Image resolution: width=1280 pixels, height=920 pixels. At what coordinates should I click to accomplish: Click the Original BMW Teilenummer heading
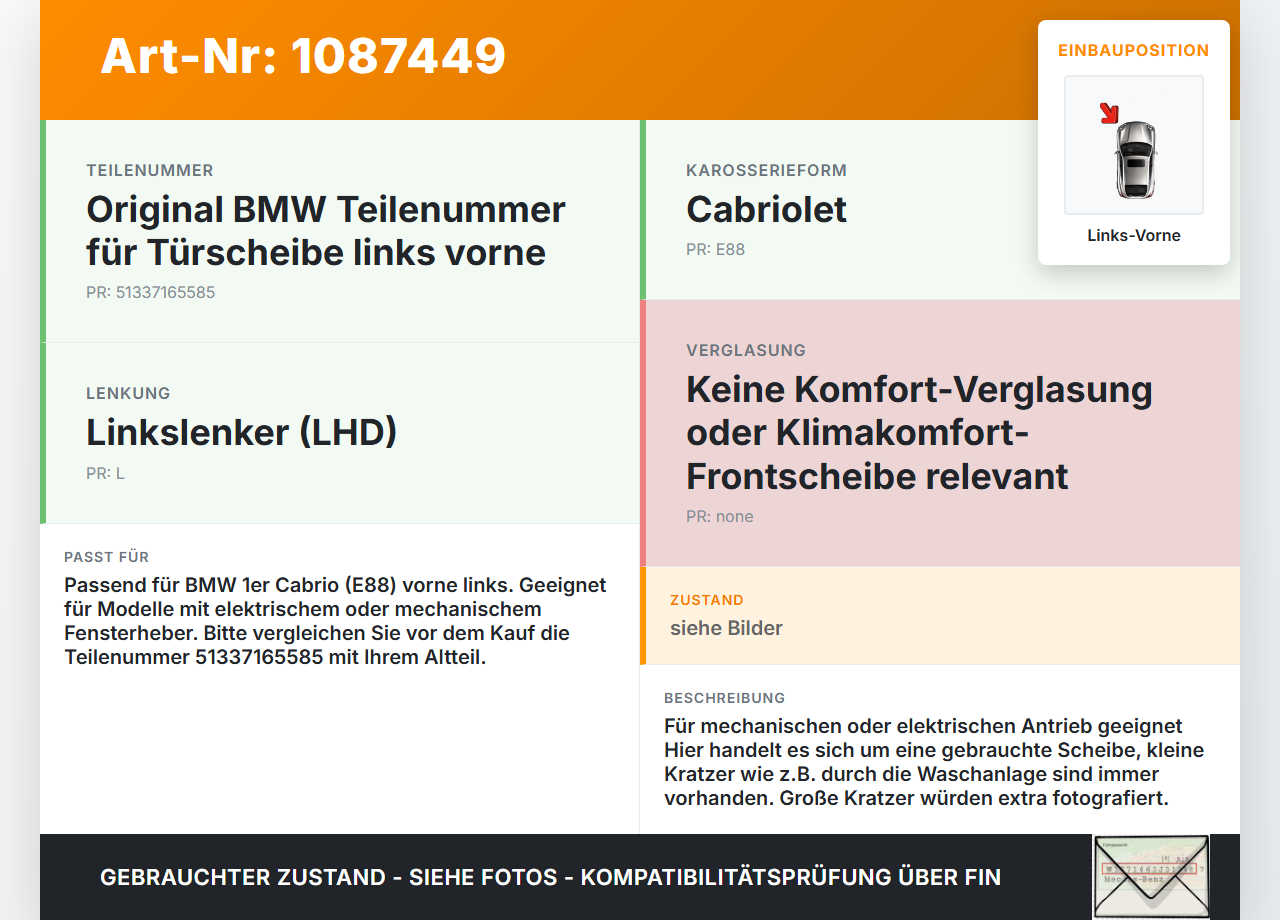coord(326,231)
